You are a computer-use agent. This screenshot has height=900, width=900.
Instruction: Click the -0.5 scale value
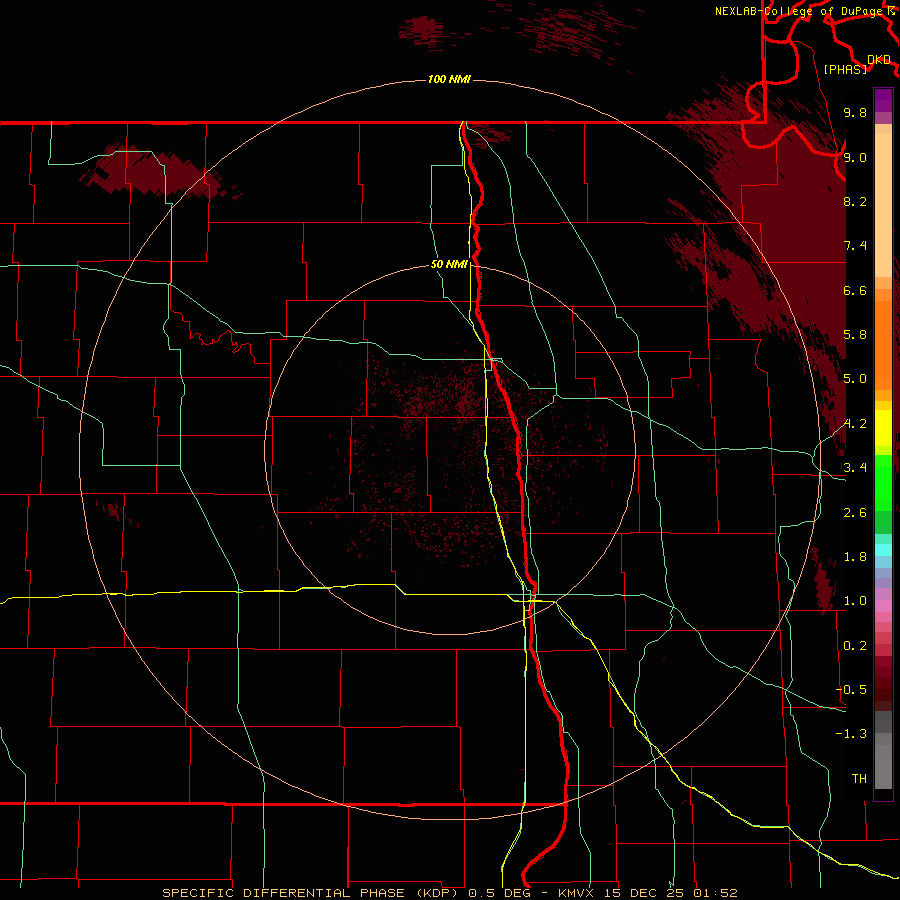coord(851,690)
